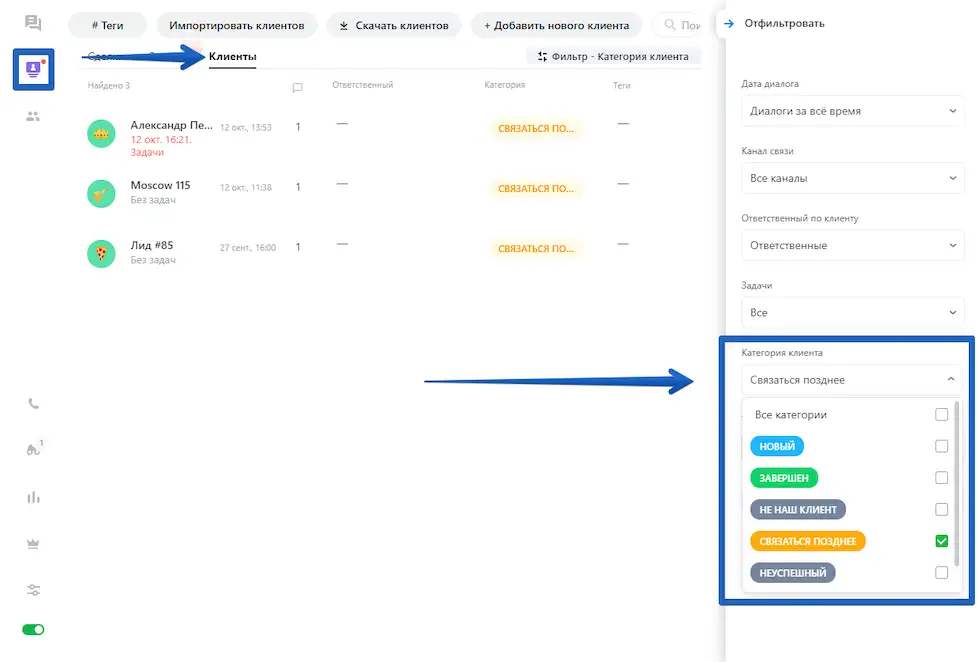Tick the checkbox next to НОВЫЙ

[x=941, y=446]
